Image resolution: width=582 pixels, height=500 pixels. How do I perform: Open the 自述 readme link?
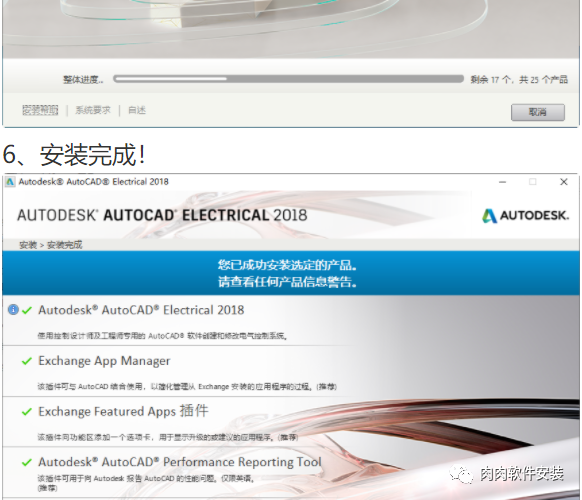coord(137,110)
